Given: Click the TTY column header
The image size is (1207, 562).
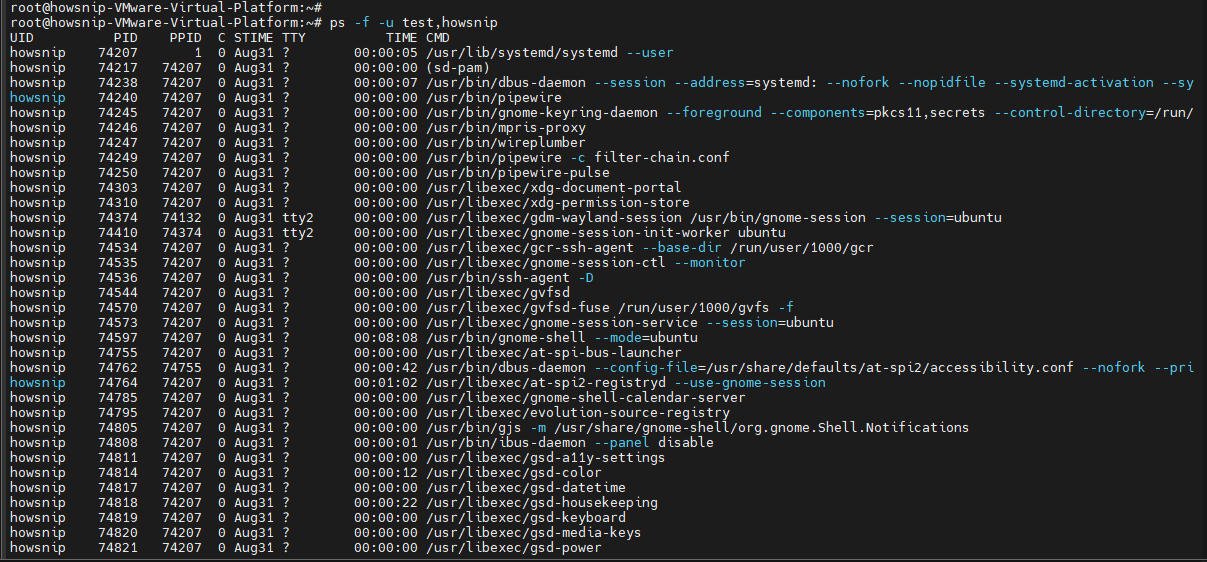Looking at the screenshot, I should [294, 38].
